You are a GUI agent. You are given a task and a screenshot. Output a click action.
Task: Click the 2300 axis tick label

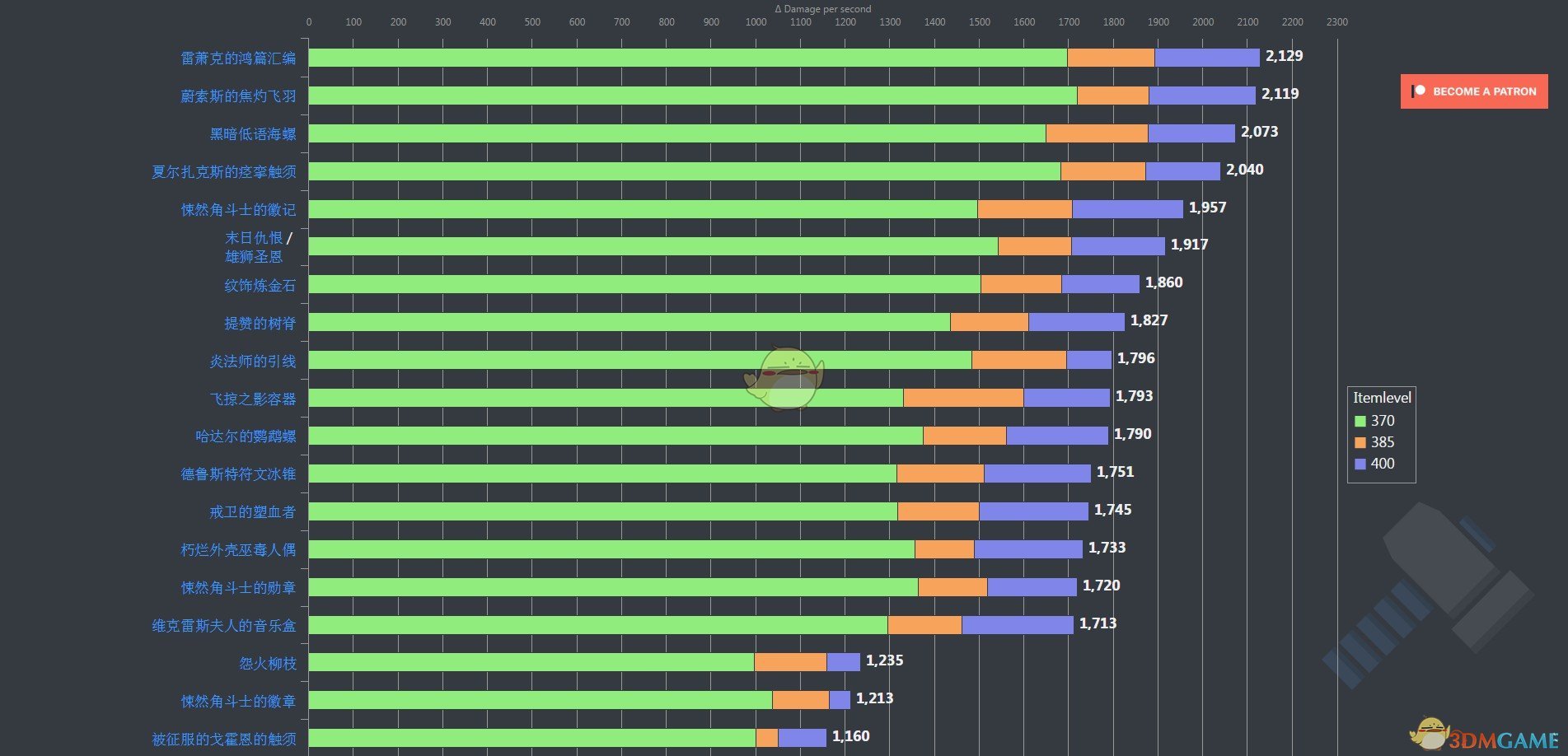[x=1337, y=22]
